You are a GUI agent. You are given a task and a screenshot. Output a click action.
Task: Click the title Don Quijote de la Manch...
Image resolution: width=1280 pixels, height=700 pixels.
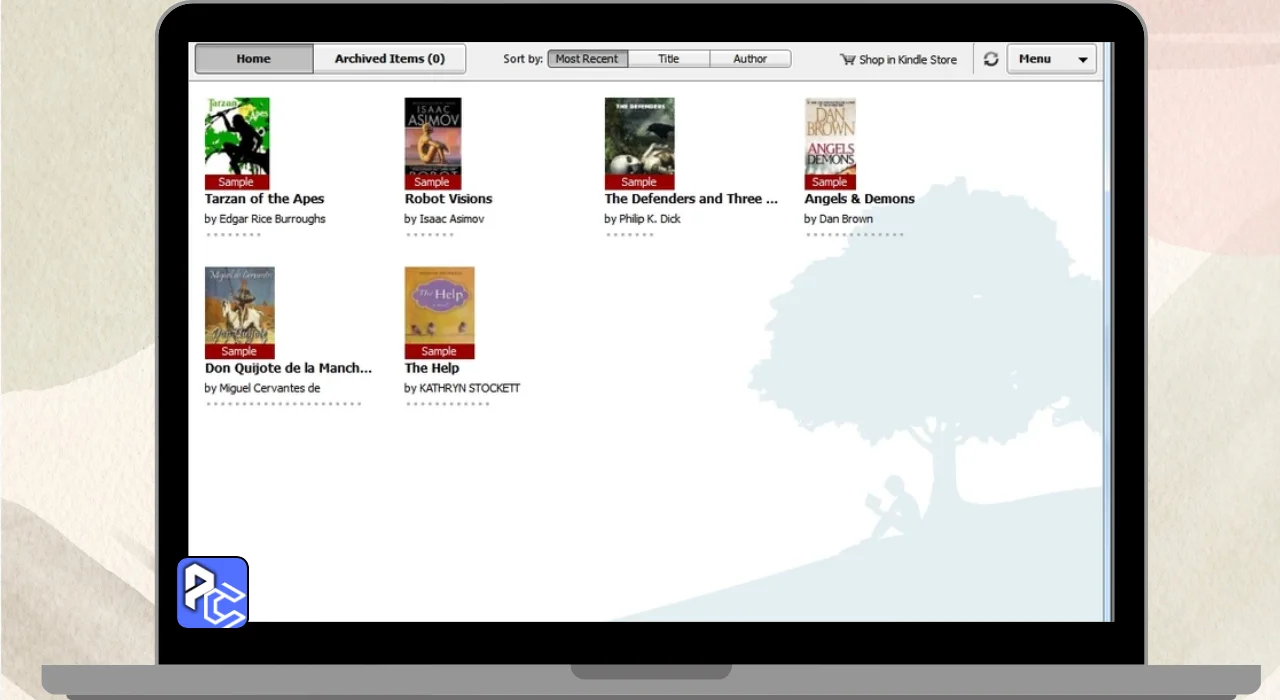click(x=288, y=368)
